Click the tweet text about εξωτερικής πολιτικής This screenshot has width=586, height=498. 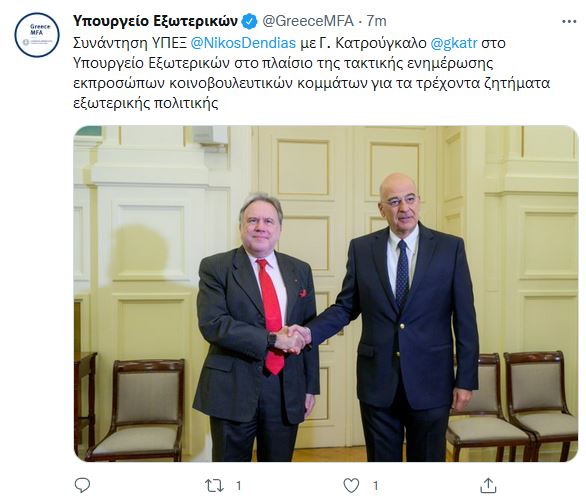tap(312, 73)
